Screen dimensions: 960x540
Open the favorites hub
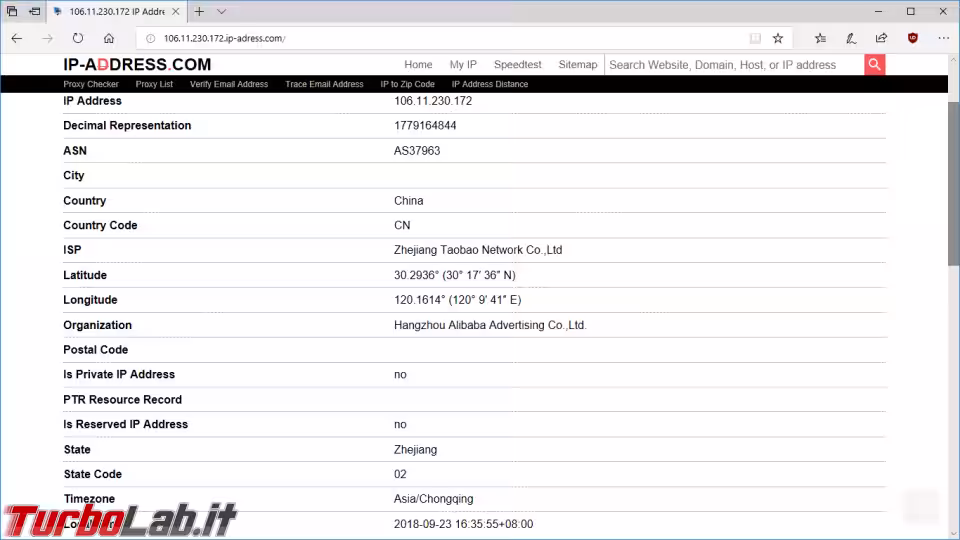click(x=820, y=38)
